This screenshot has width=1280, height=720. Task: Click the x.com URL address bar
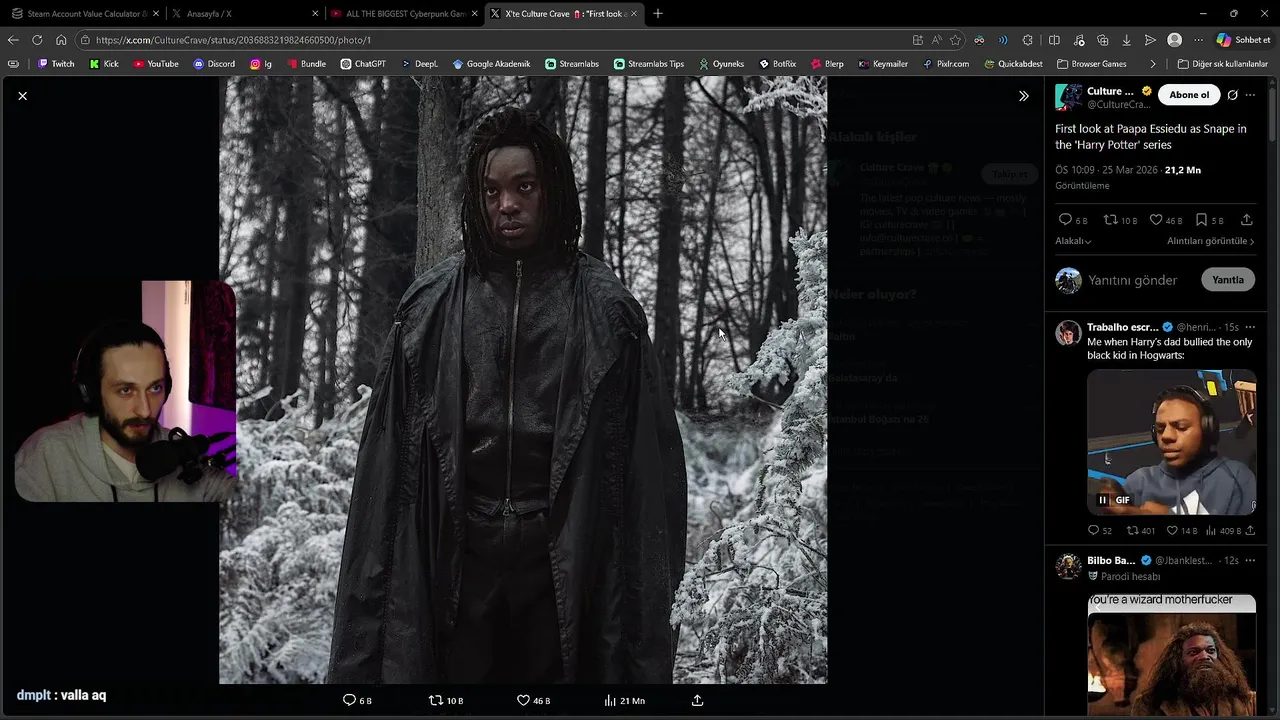pos(490,40)
